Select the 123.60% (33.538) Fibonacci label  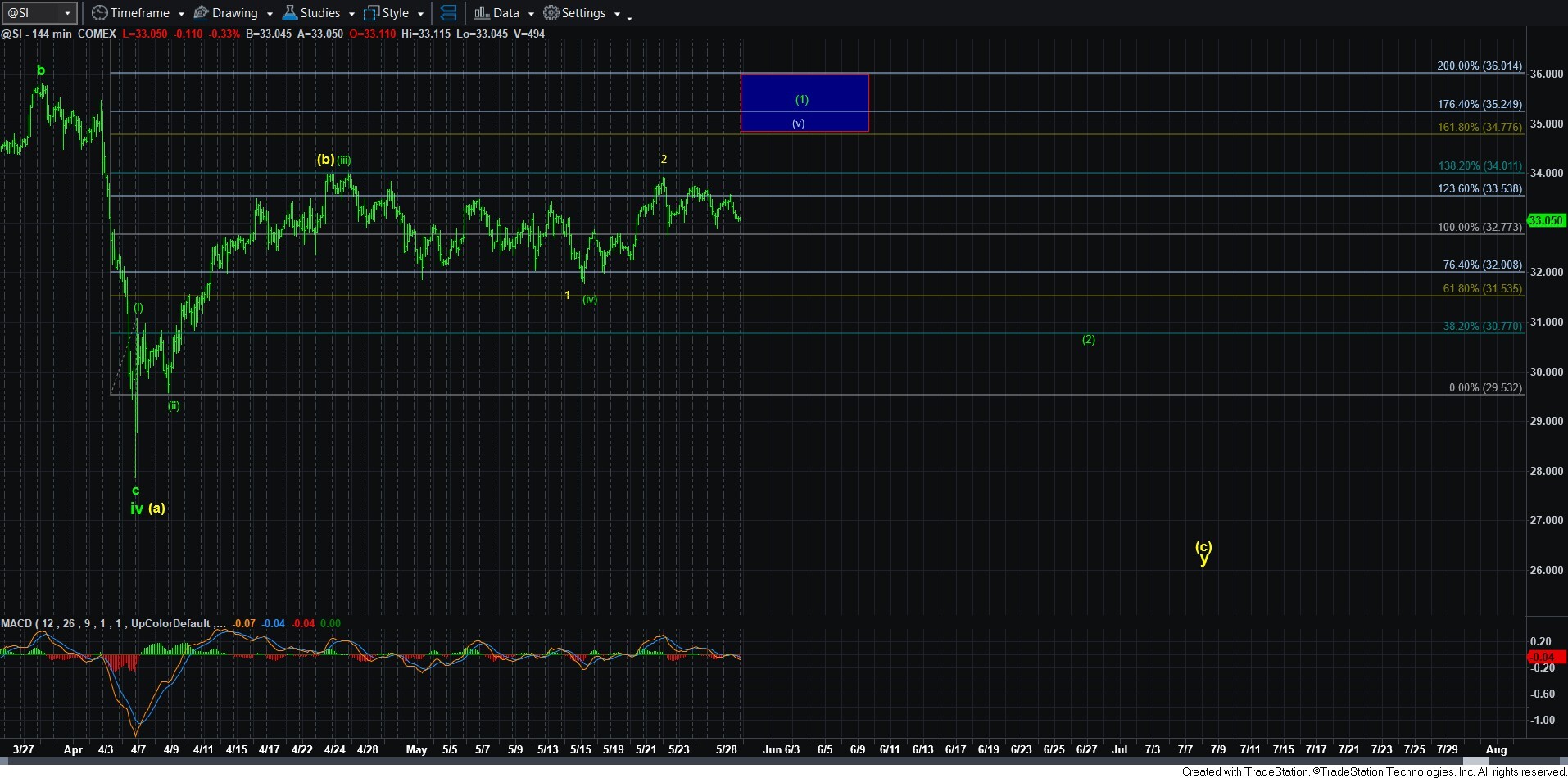(1480, 188)
